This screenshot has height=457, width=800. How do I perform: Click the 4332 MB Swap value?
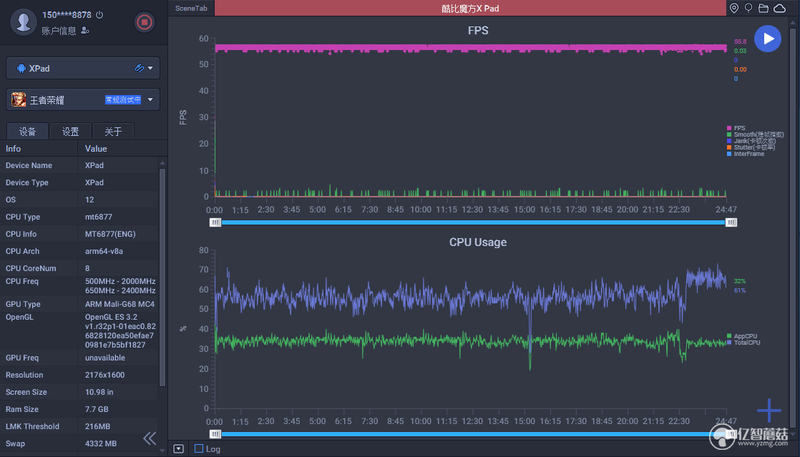101,444
